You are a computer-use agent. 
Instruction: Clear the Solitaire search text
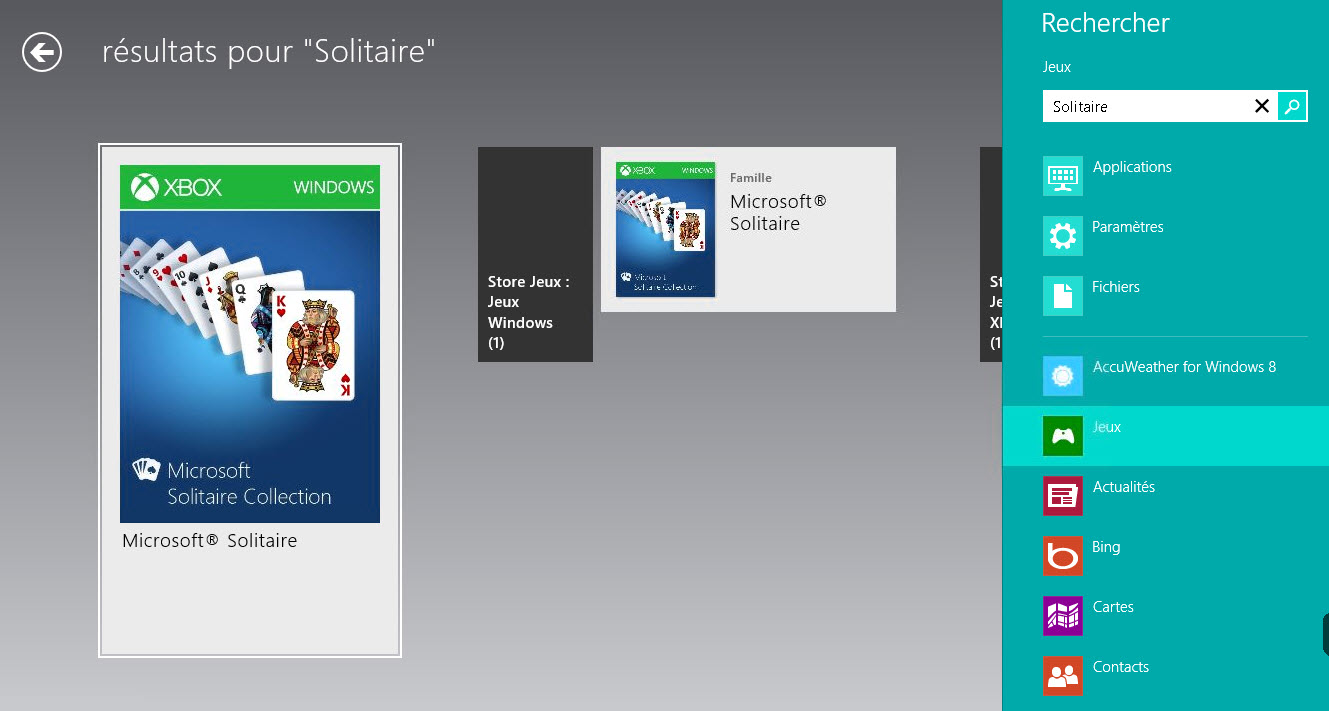coord(1262,106)
